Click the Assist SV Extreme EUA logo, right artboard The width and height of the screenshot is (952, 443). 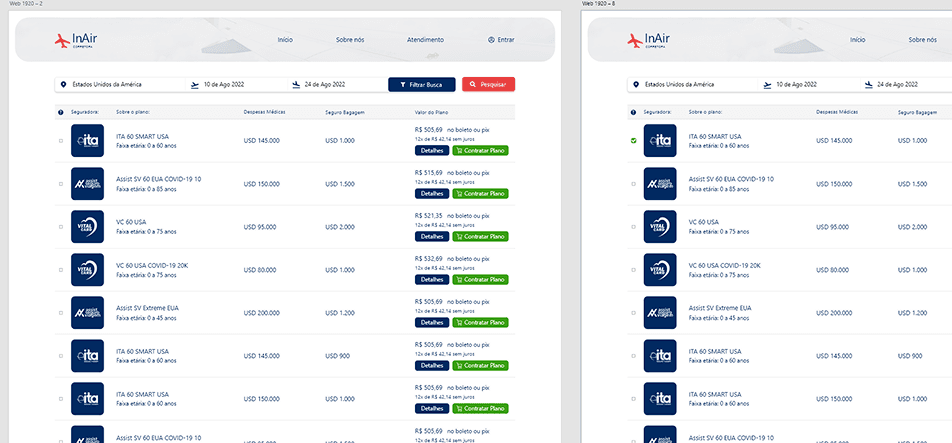(660, 313)
